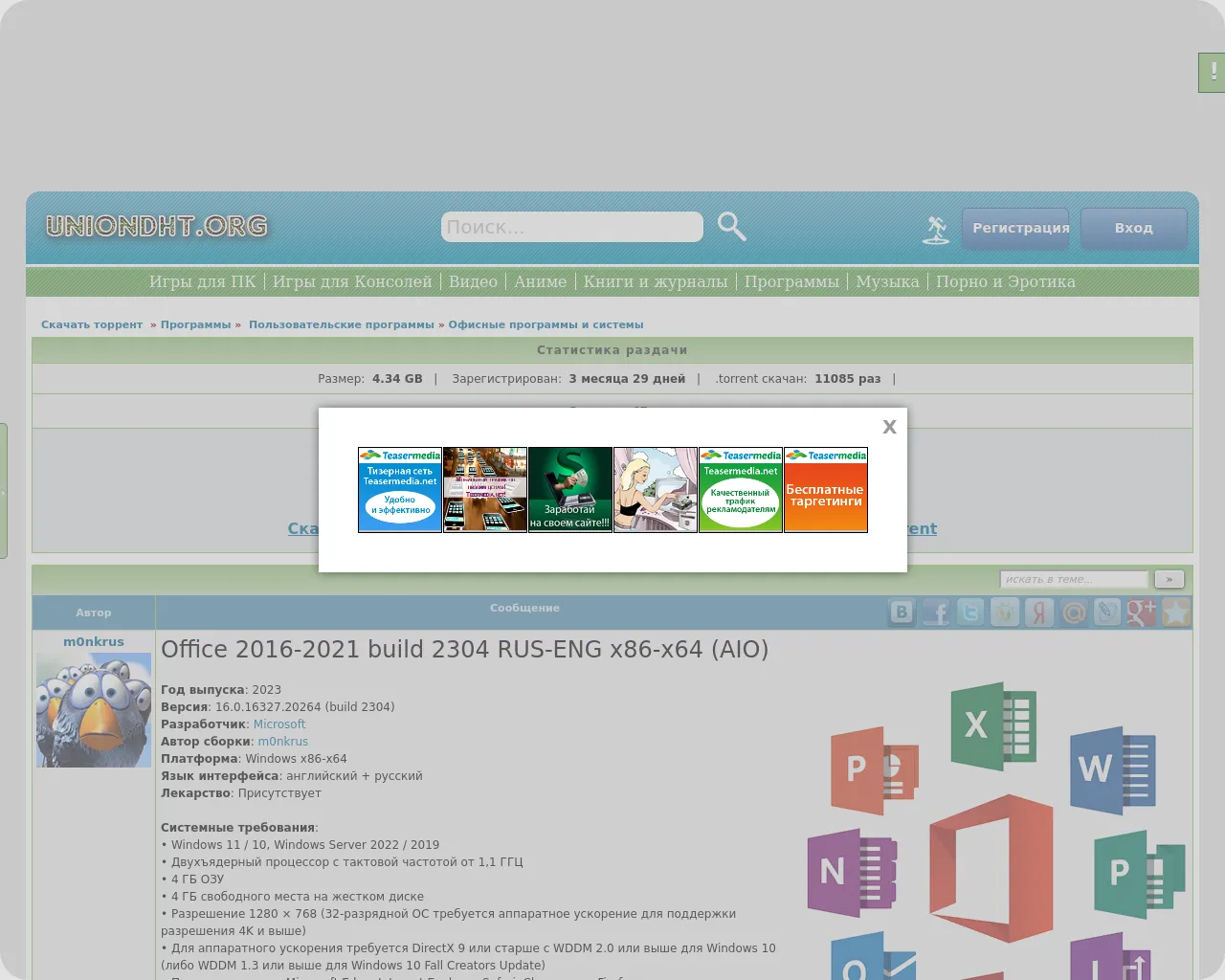Click the Поиск search field
This screenshot has height=980, width=1225.
coord(572,227)
